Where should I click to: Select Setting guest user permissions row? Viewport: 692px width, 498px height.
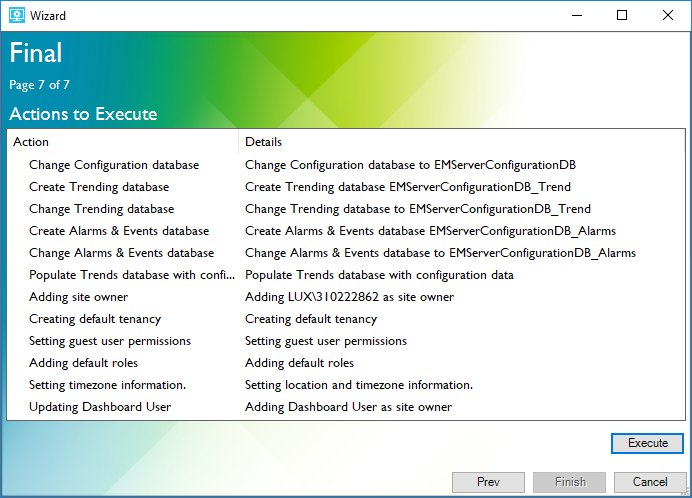click(x=110, y=341)
